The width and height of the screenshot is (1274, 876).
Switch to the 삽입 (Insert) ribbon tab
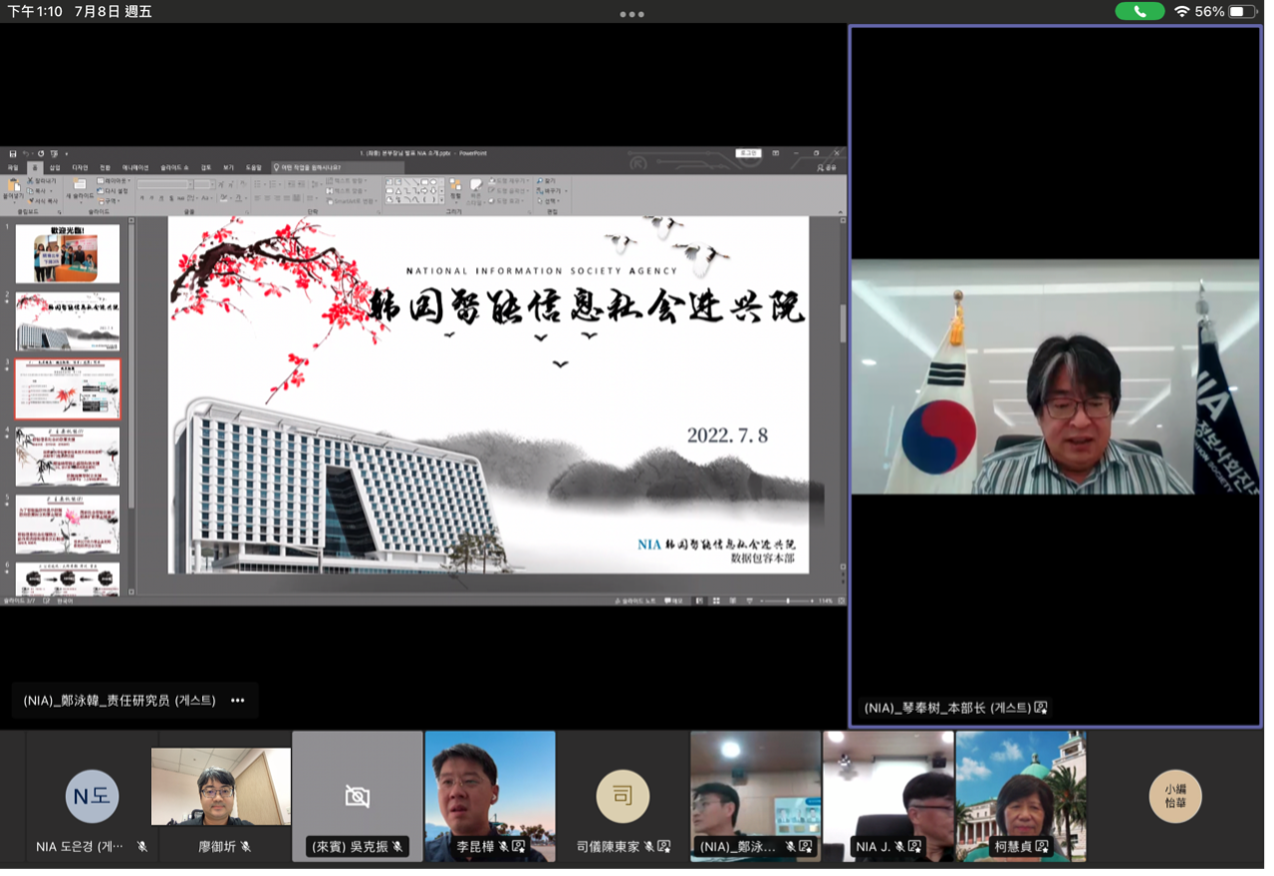coord(55,168)
